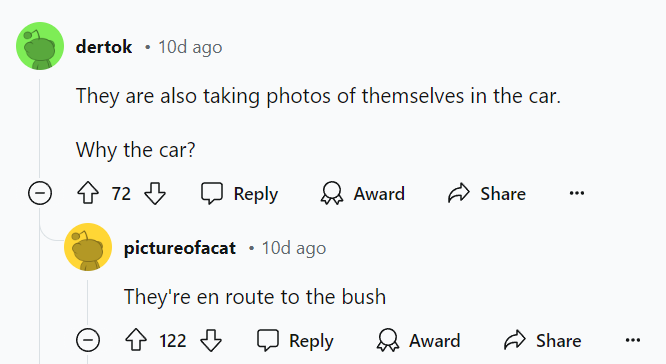Open more options for pictureofacat's reply
Screen dimensions: 666x364
(x=633, y=340)
